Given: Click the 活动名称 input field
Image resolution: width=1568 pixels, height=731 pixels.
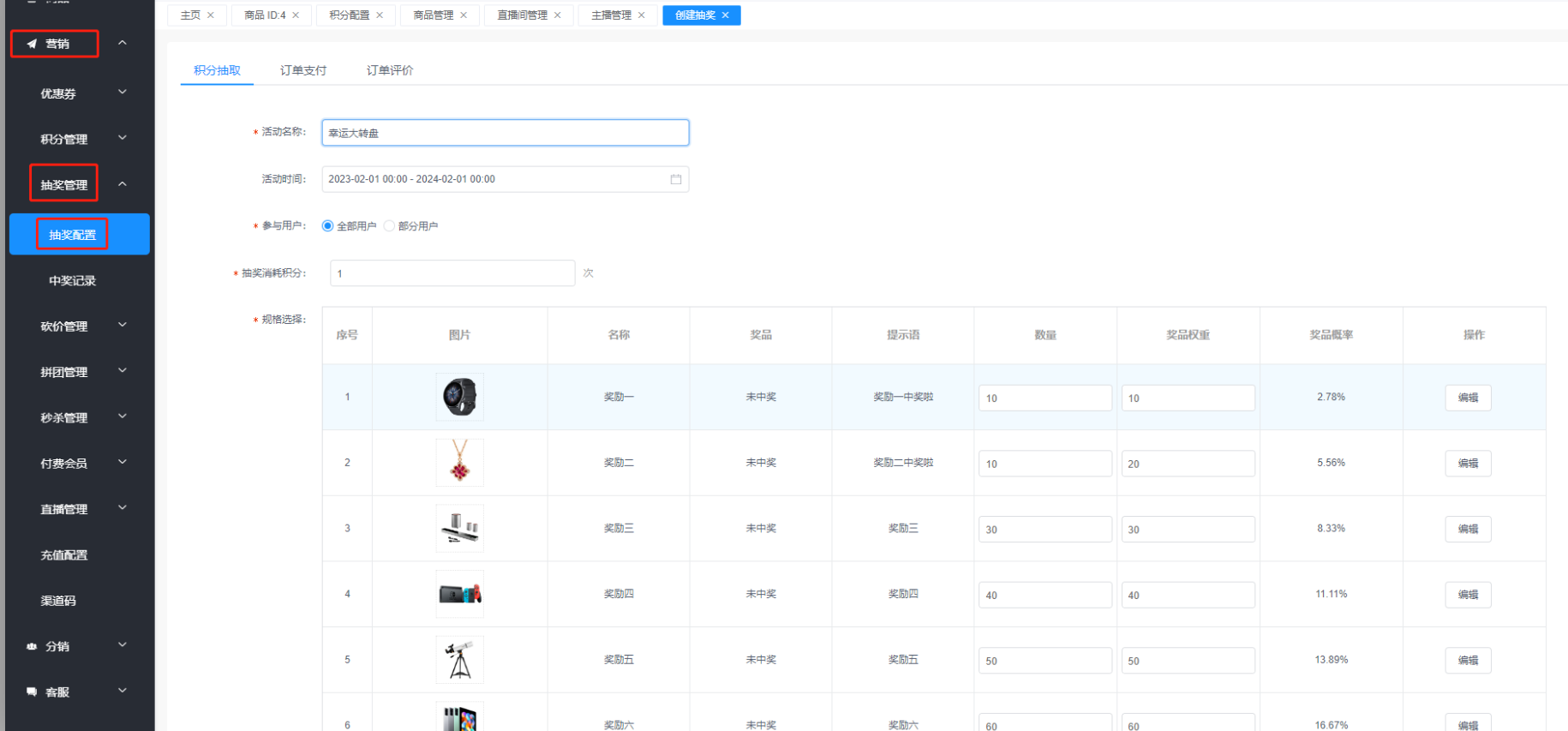Looking at the screenshot, I should coord(505,133).
